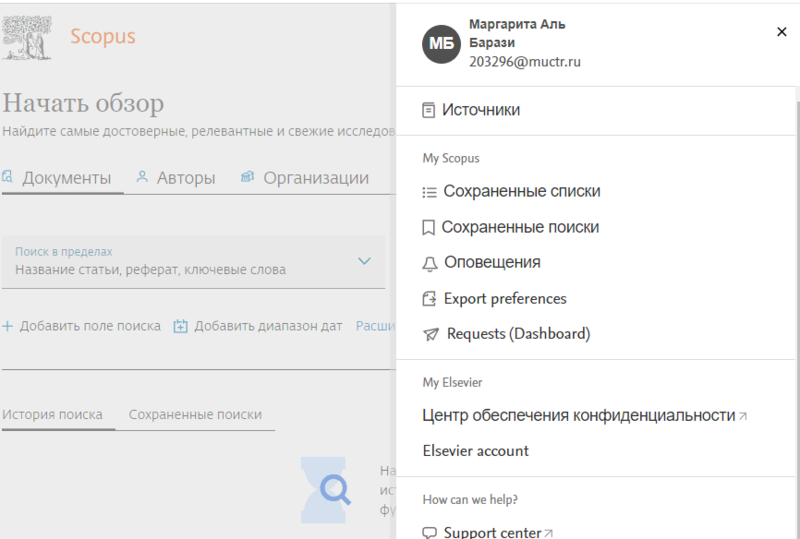Click the bell icon for Оповещения

(430, 264)
